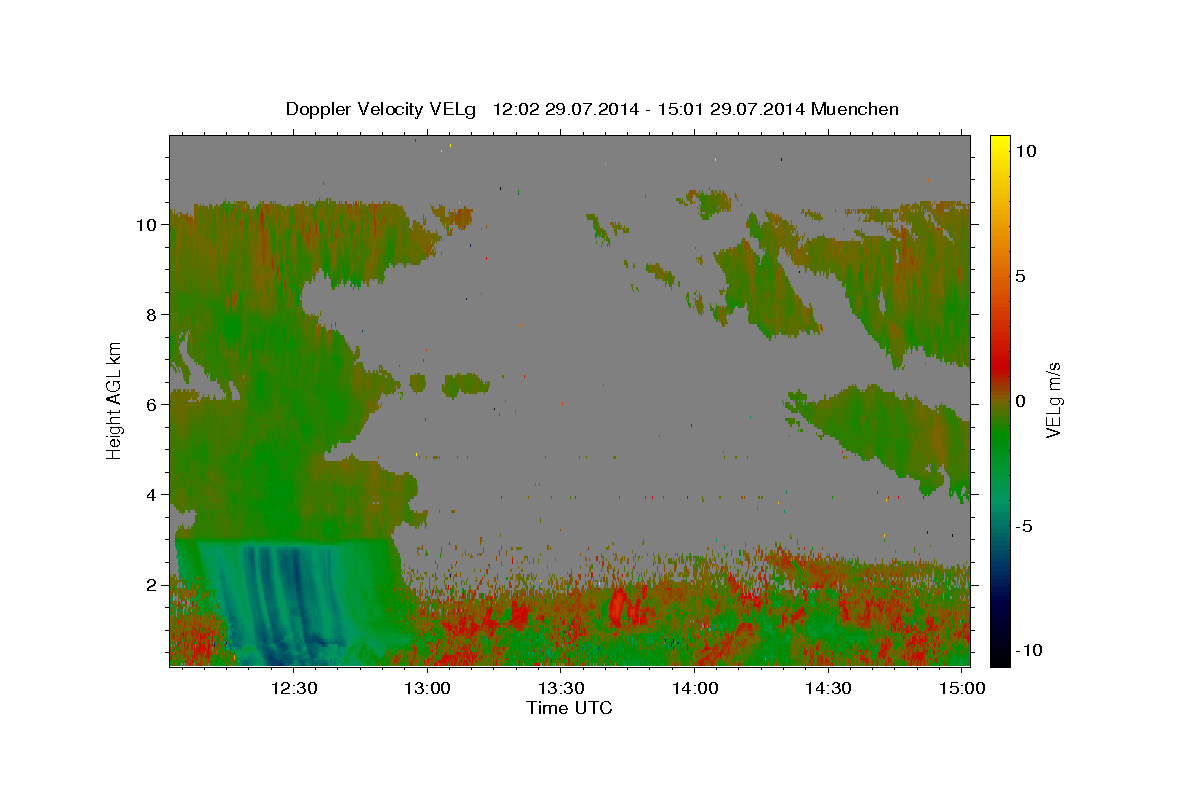Screen dimensions: 1200x800
Task: Click the 14:00 time tick label
Action: [695, 688]
